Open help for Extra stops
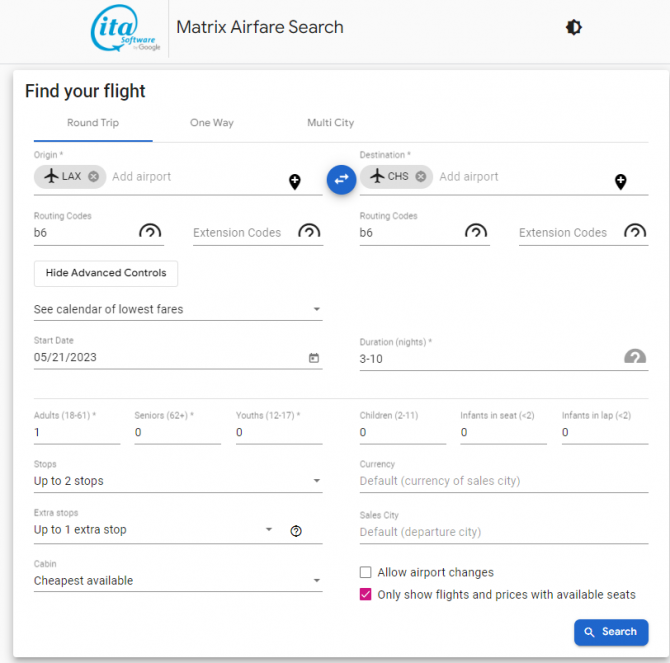Image resolution: width=670 pixels, height=663 pixels. pos(296,531)
